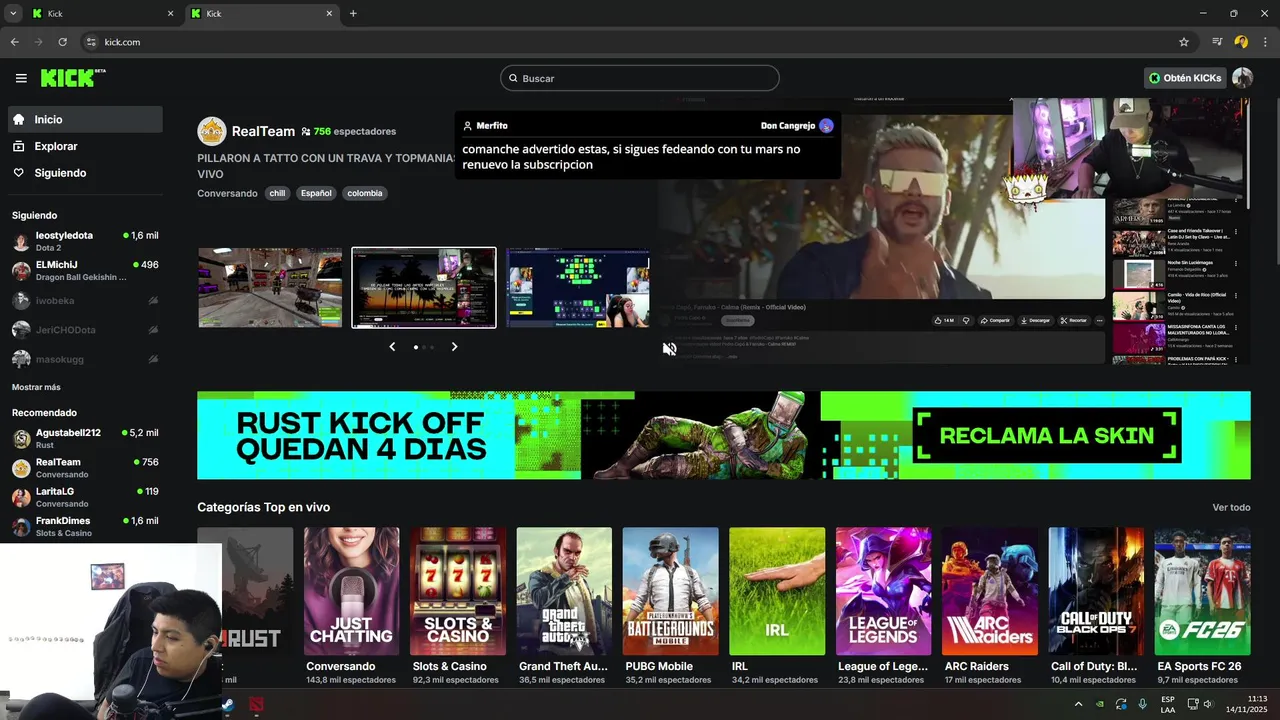Click microphone icon in system tray

(1142, 704)
